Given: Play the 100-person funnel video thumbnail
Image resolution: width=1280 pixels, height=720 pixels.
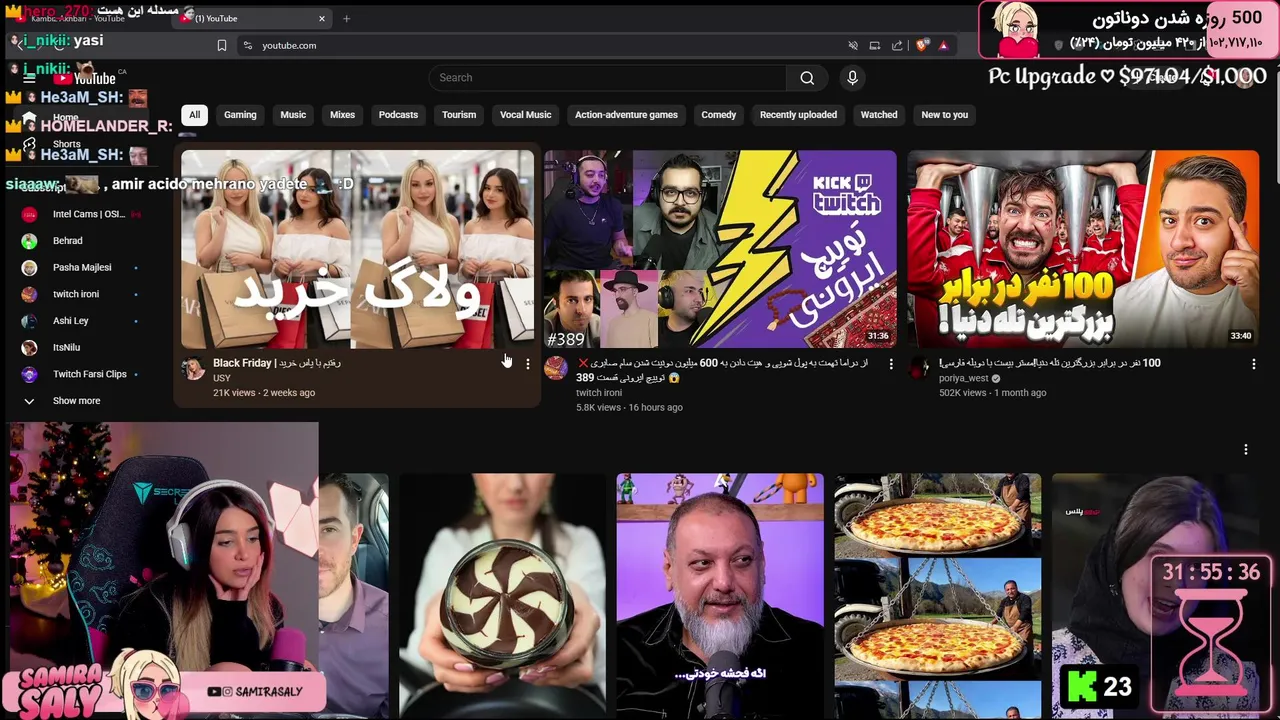Looking at the screenshot, I should coord(1083,249).
